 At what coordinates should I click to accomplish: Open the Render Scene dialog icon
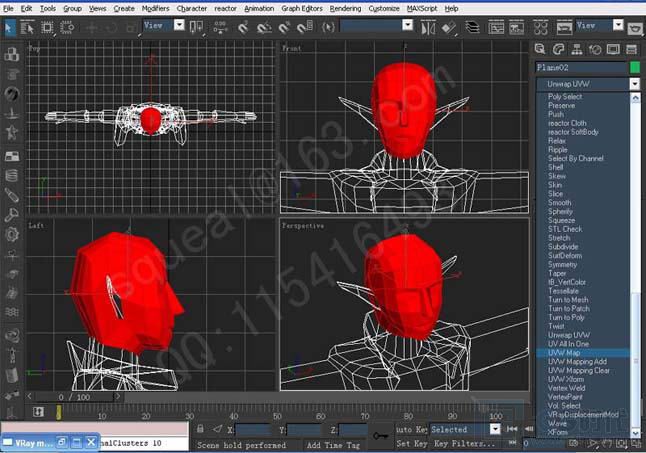(564, 28)
